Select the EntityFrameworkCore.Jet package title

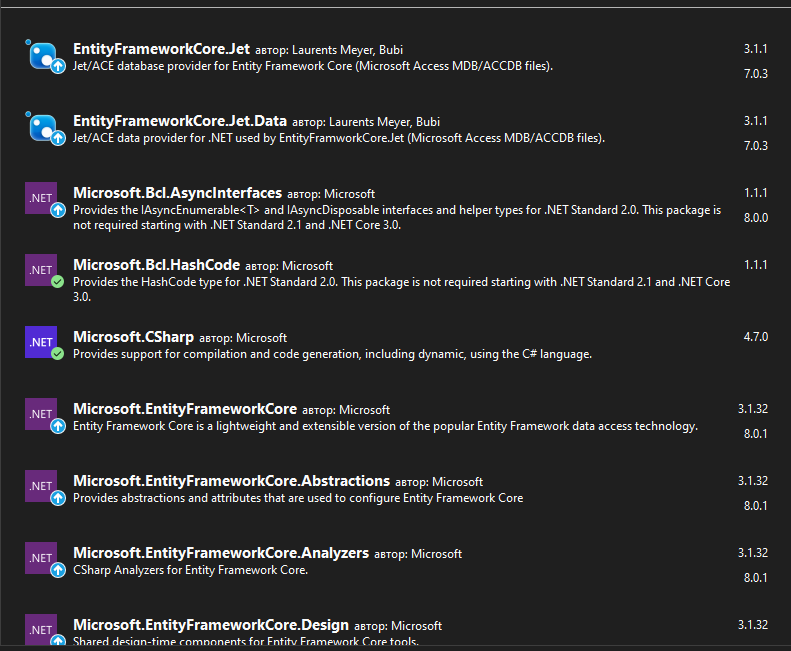pyautogui.click(x=161, y=49)
